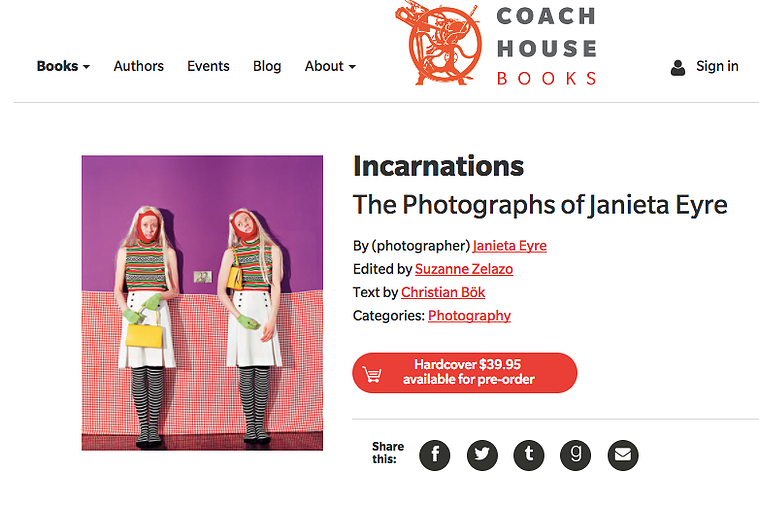
Task: Share this book by email
Action: (623, 455)
